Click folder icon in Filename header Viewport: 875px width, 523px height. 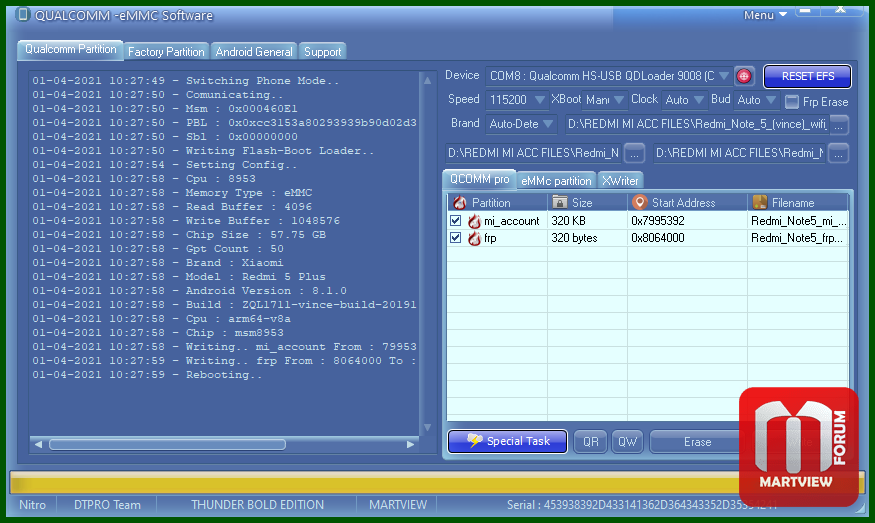coord(759,202)
